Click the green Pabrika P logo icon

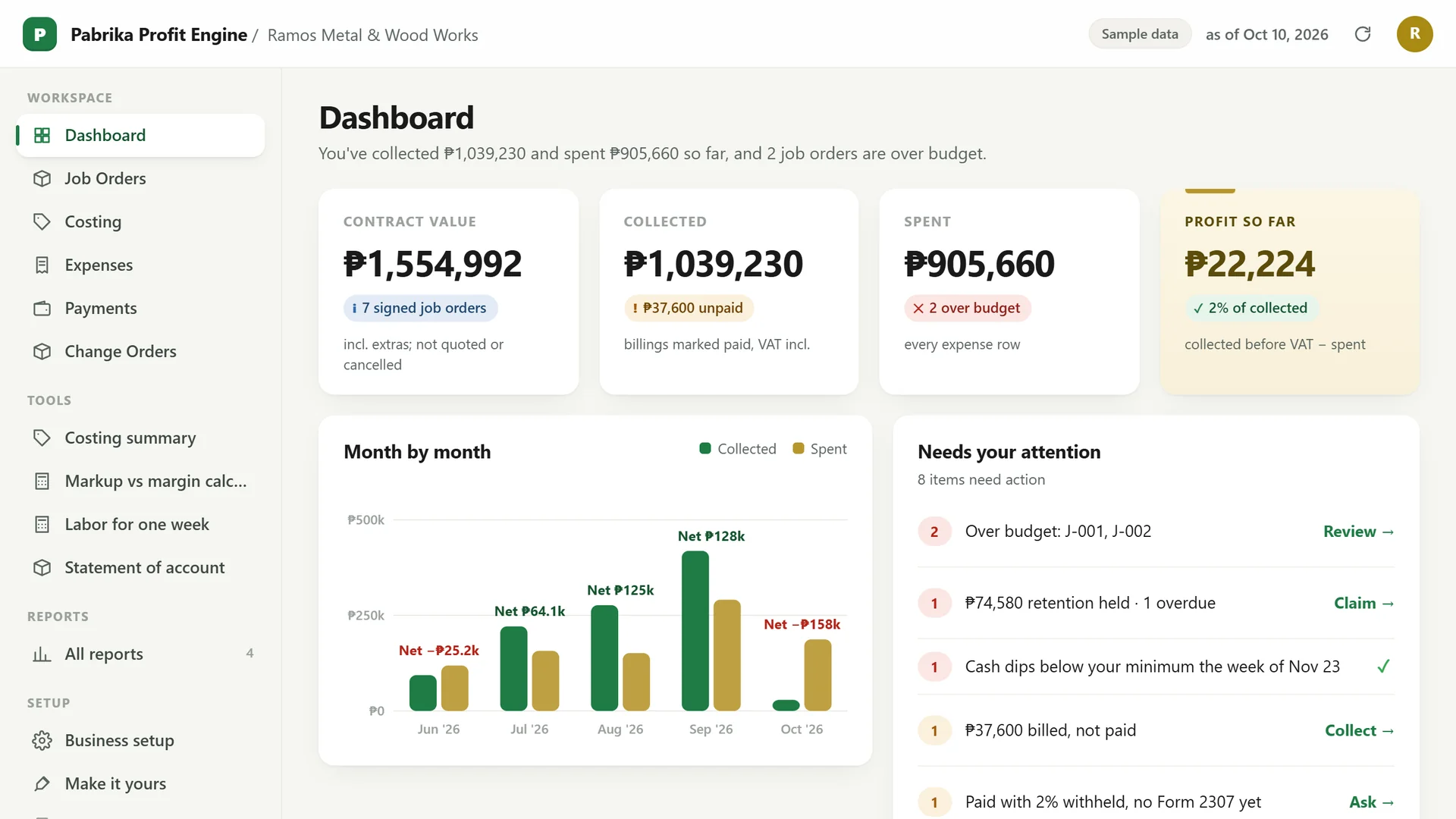39,34
